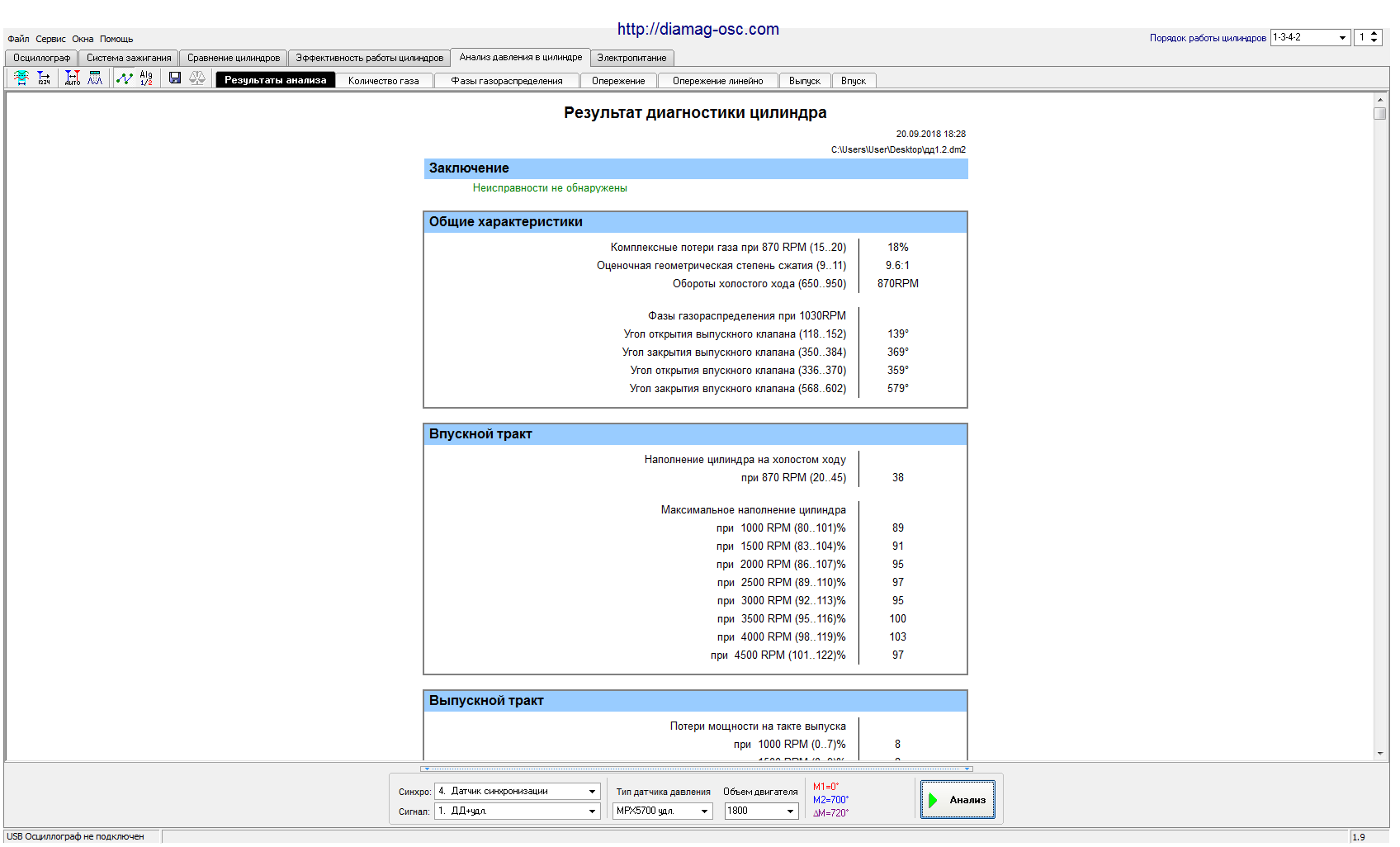Switch to the Система зажигания tab
This screenshot has height=847, width=1400.
pyautogui.click(x=129, y=58)
